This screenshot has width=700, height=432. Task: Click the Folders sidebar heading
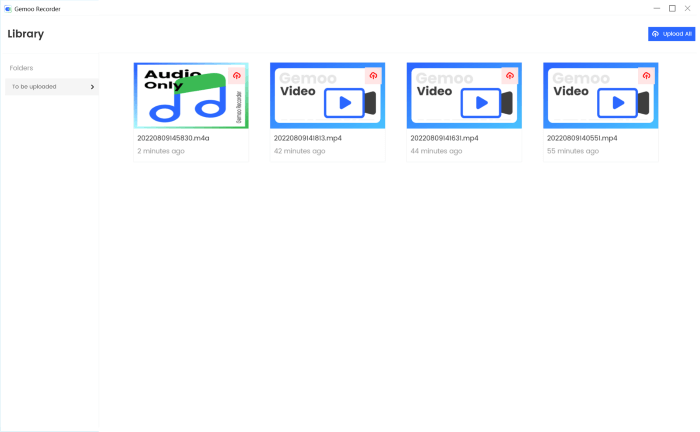click(x=21, y=68)
